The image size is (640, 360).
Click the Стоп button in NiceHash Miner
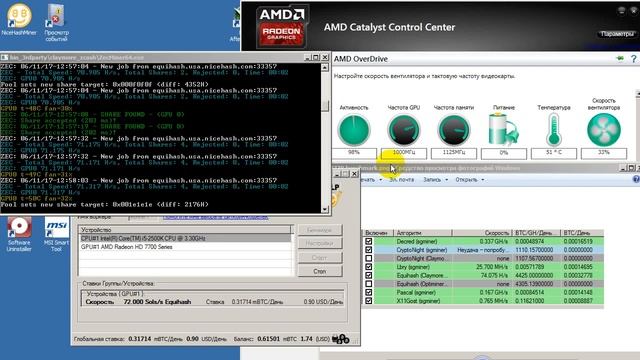(320, 271)
